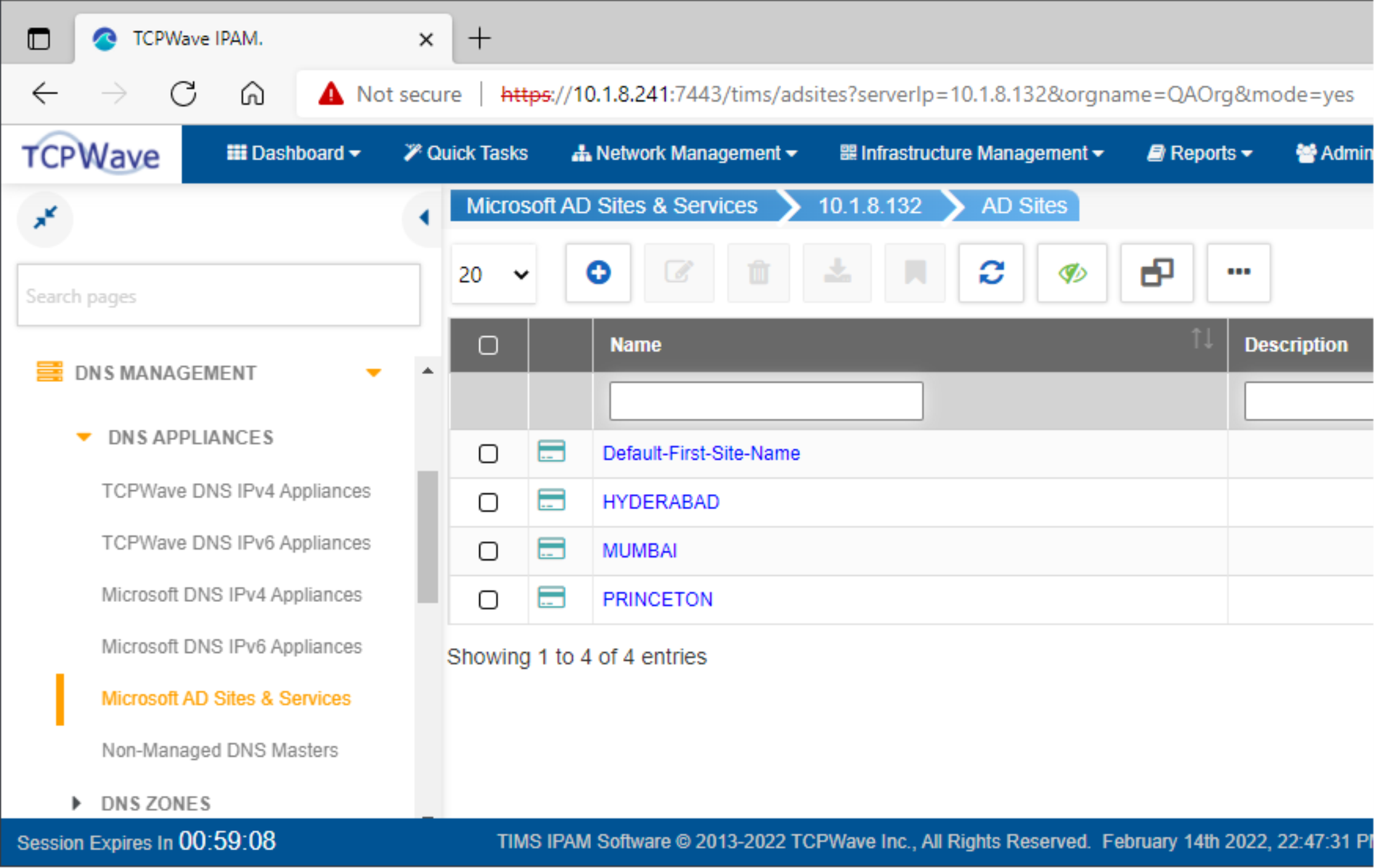
Task: Check the PRINCETON row checkbox
Action: (488, 599)
